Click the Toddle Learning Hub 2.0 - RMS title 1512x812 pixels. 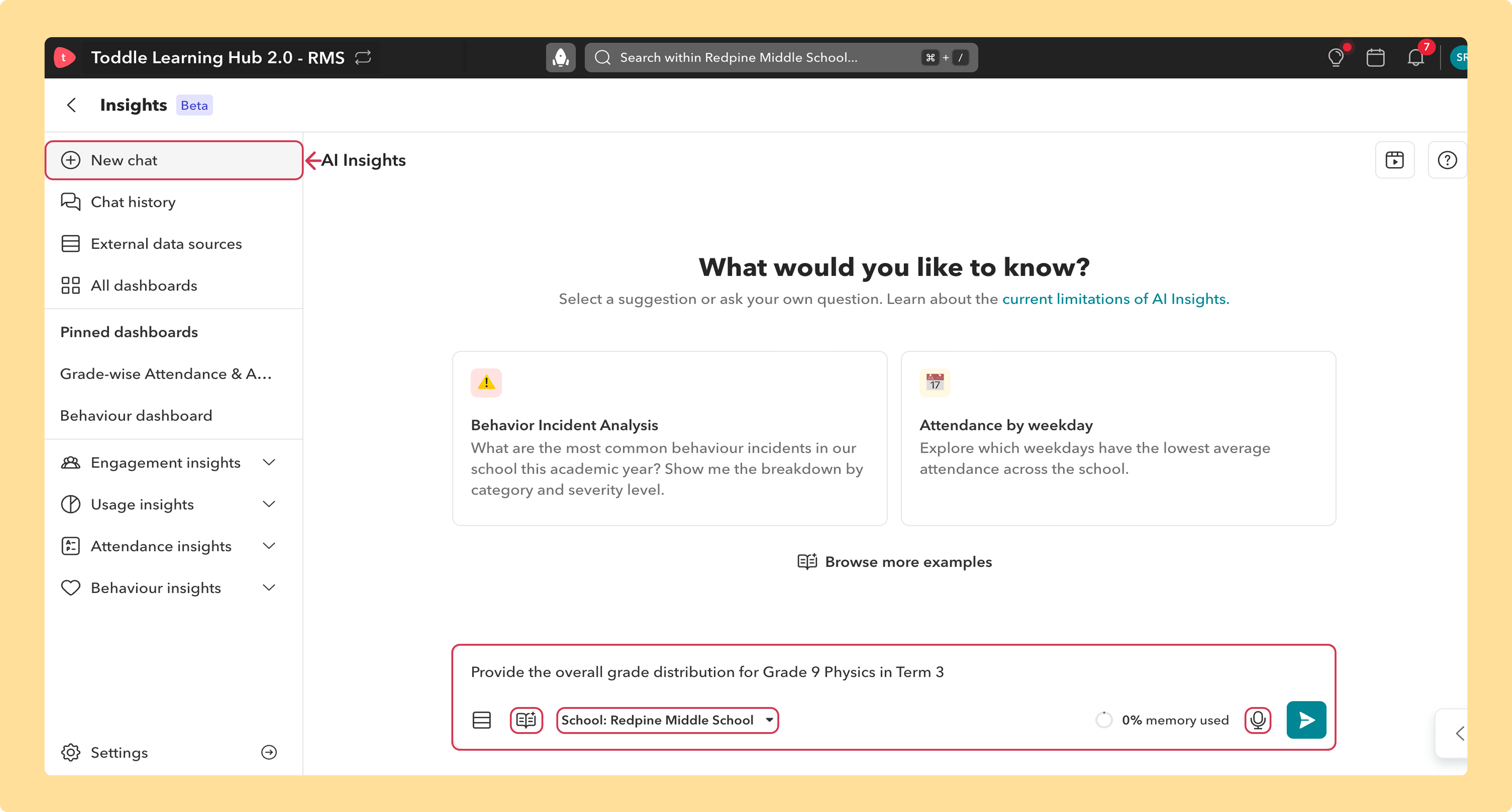218,58
